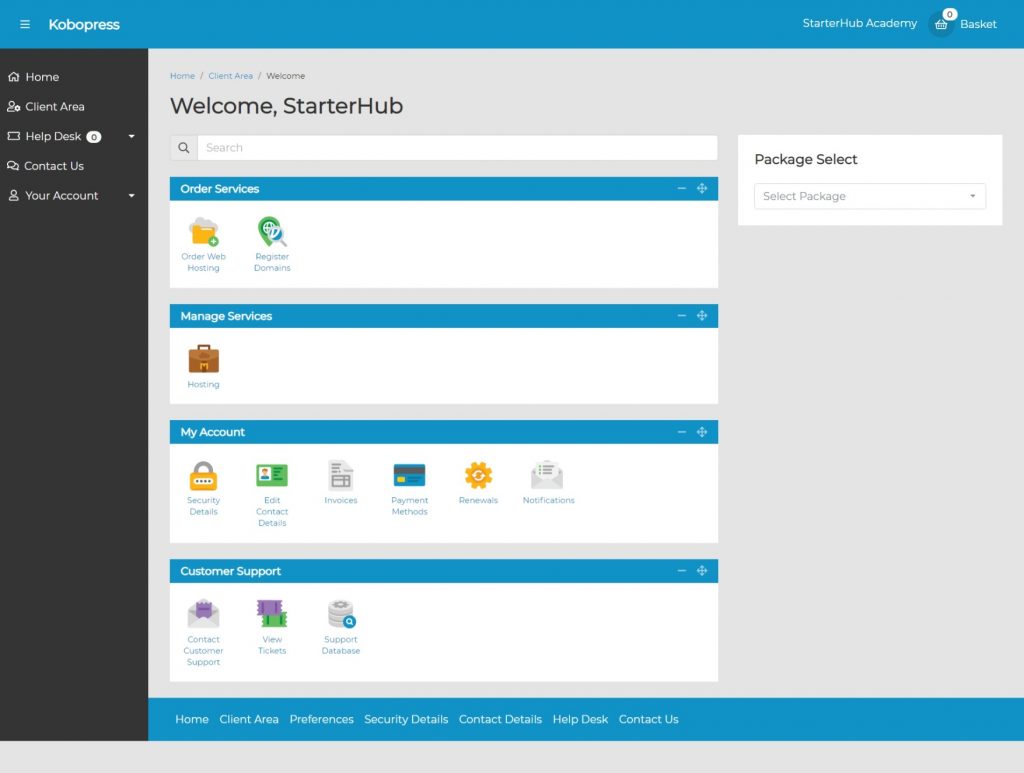1024x773 pixels.
Task: Open Order Web Hosting icon
Action: [204, 231]
